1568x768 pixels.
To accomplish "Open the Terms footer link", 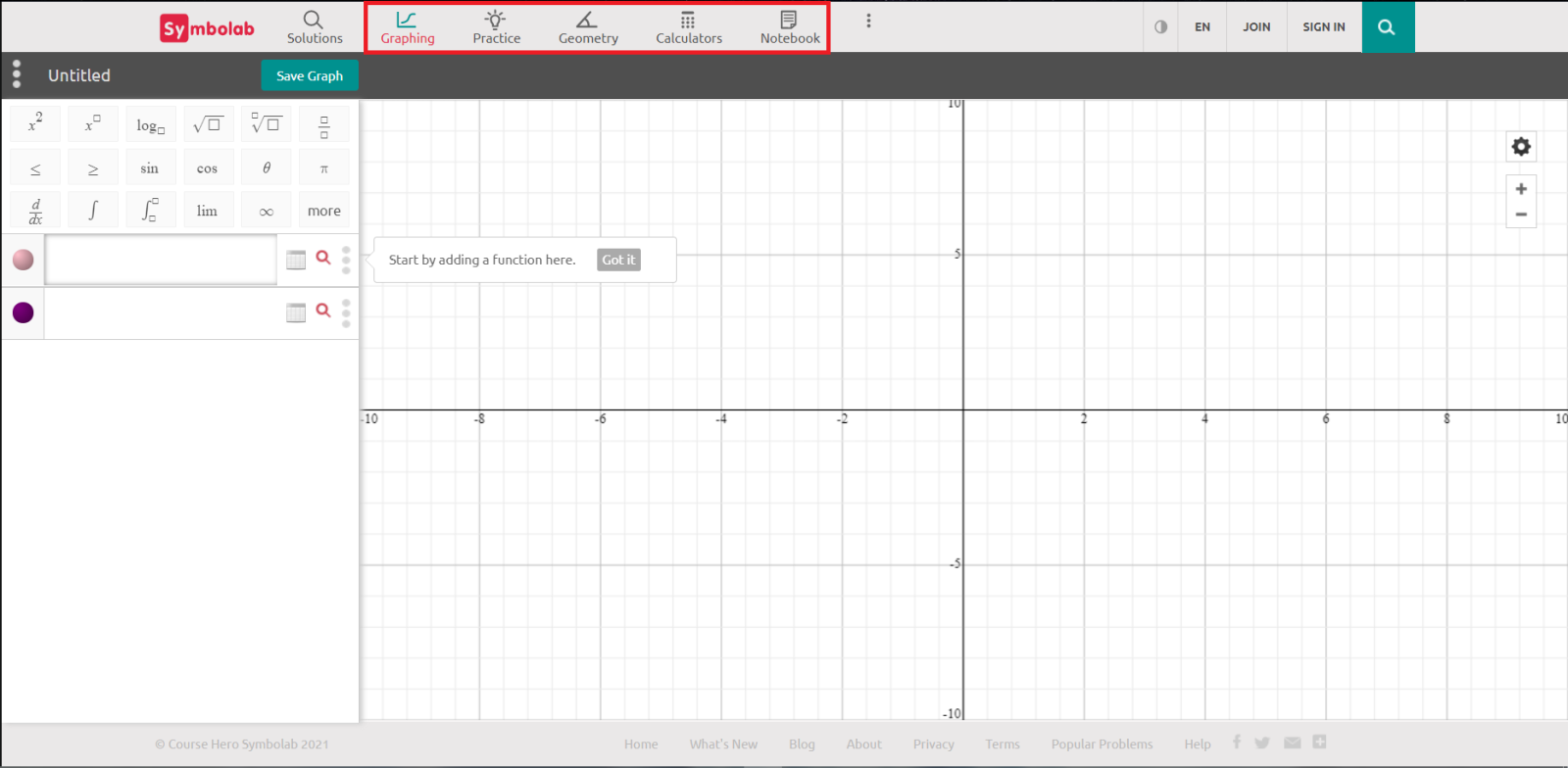I will (1003, 744).
